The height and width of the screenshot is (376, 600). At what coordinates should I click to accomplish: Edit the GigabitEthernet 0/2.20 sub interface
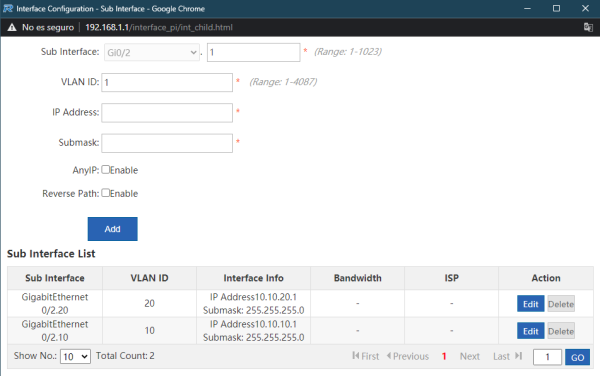click(x=530, y=304)
